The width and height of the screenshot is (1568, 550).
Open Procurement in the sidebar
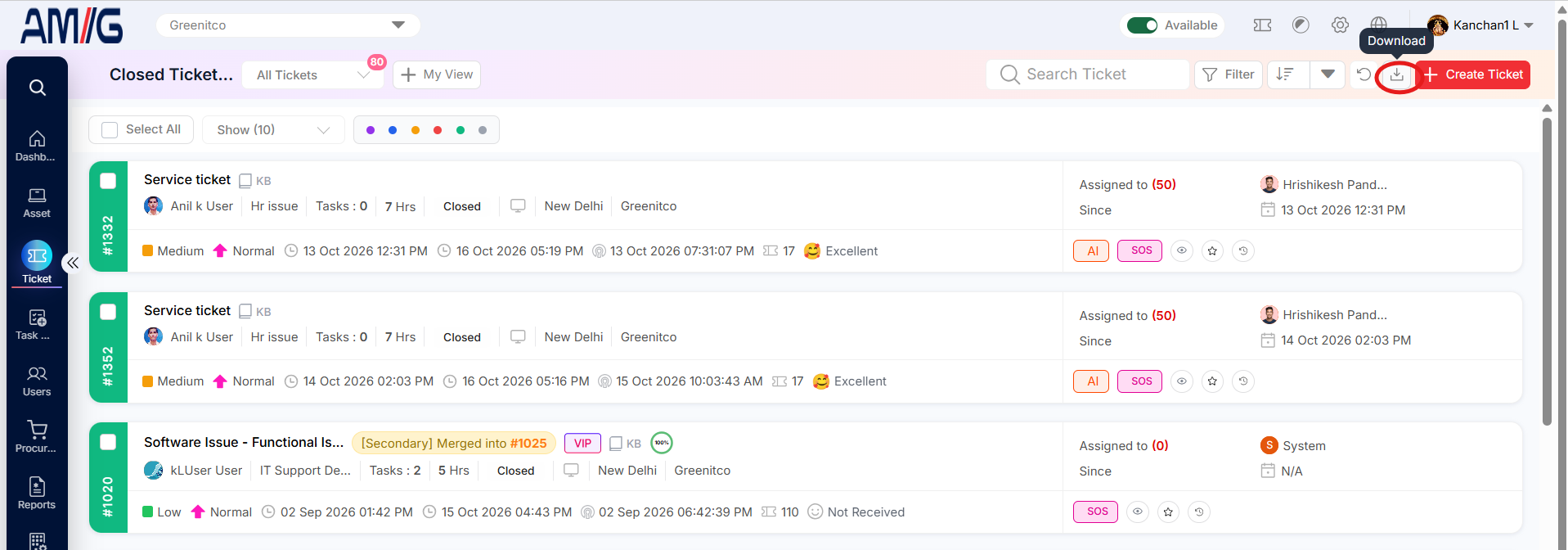37,437
